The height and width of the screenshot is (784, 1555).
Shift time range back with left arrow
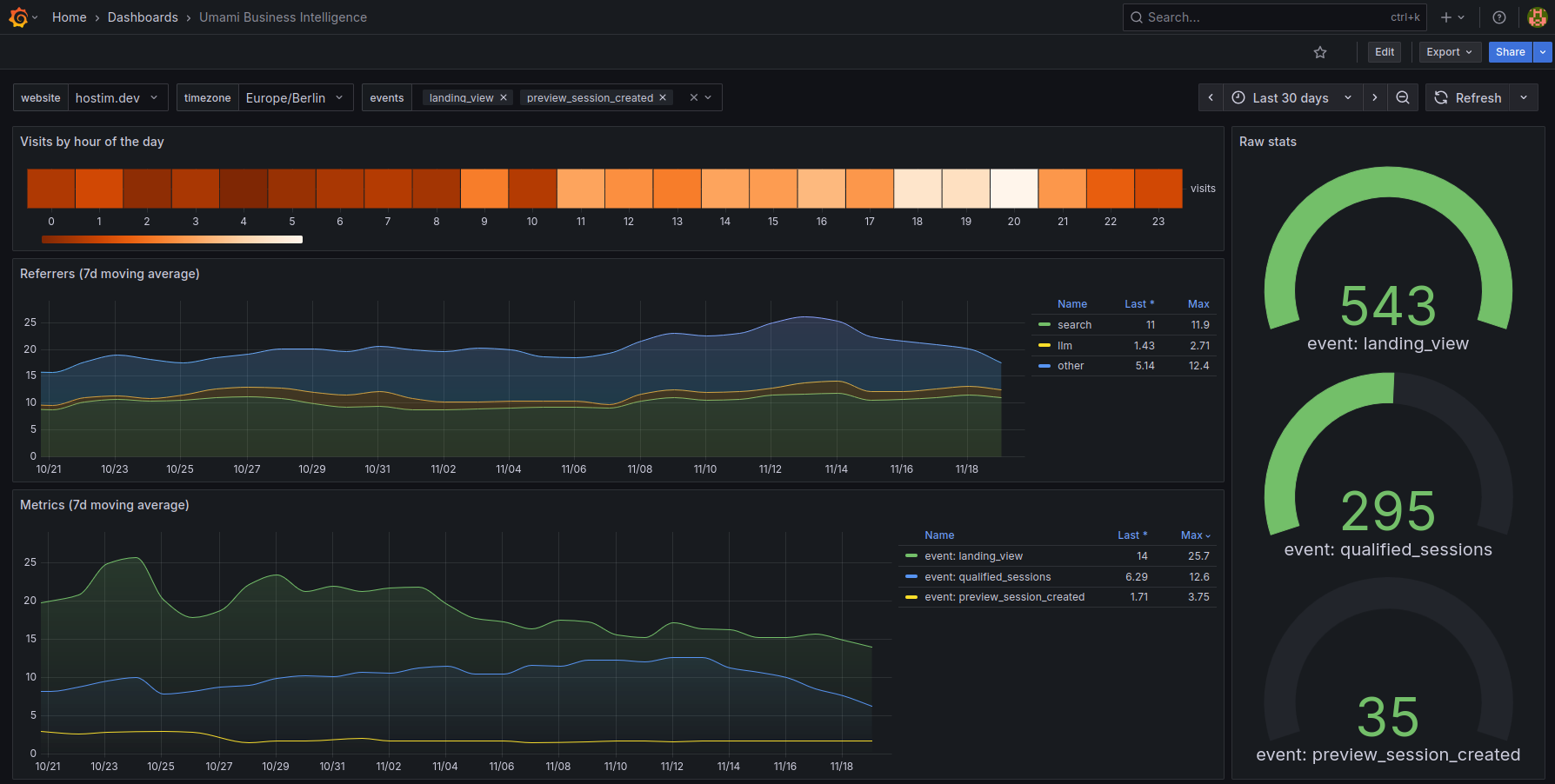pyautogui.click(x=1211, y=97)
